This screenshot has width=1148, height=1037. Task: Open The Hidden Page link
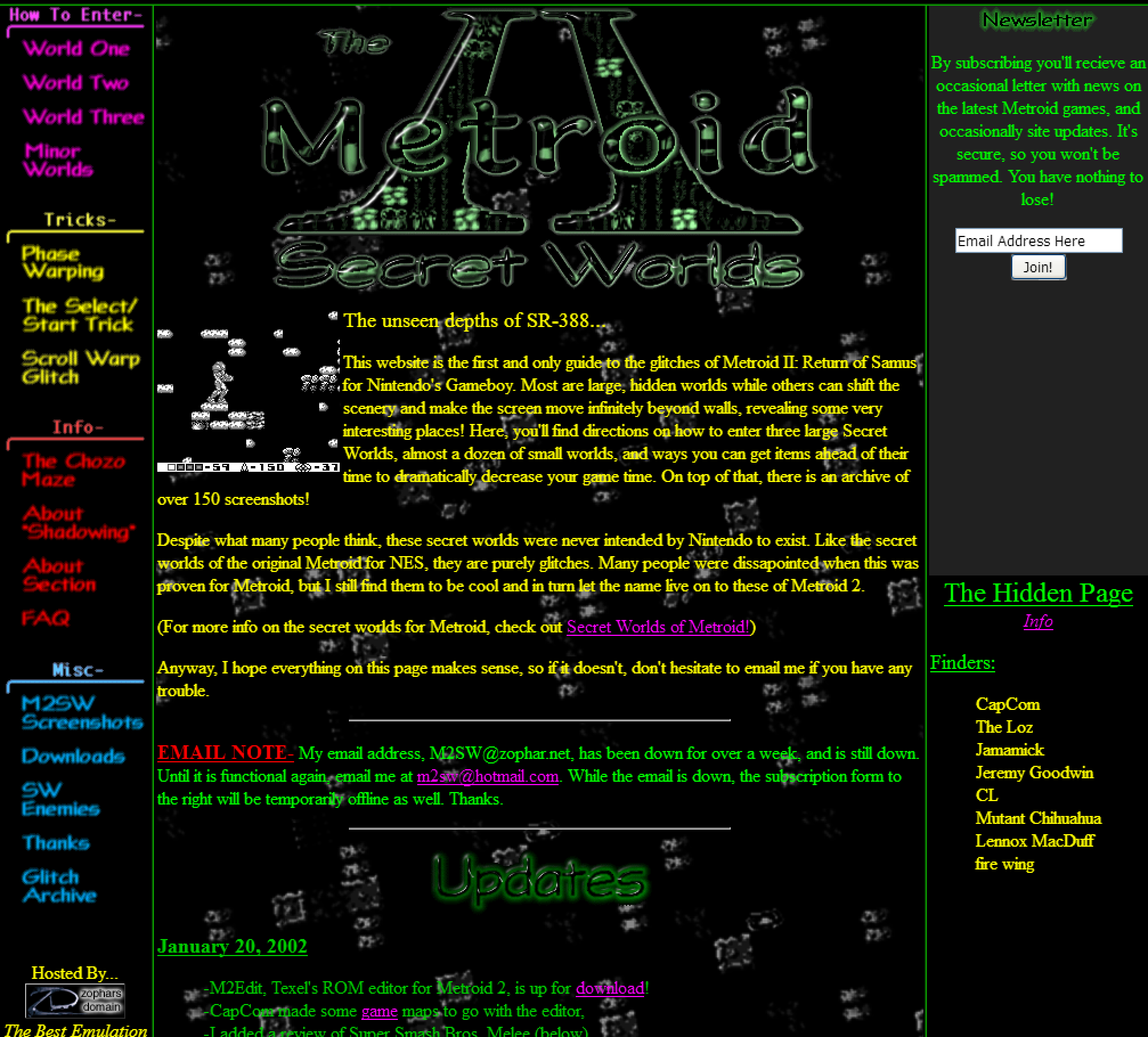click(1038, 593)
